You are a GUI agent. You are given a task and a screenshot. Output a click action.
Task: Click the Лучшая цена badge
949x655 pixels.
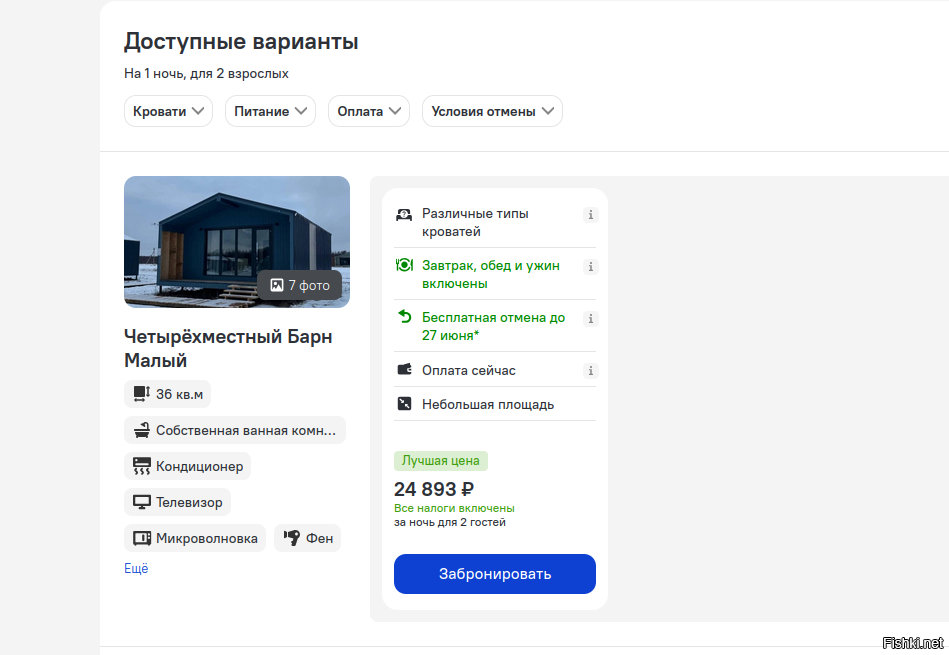tap(441, 461)
